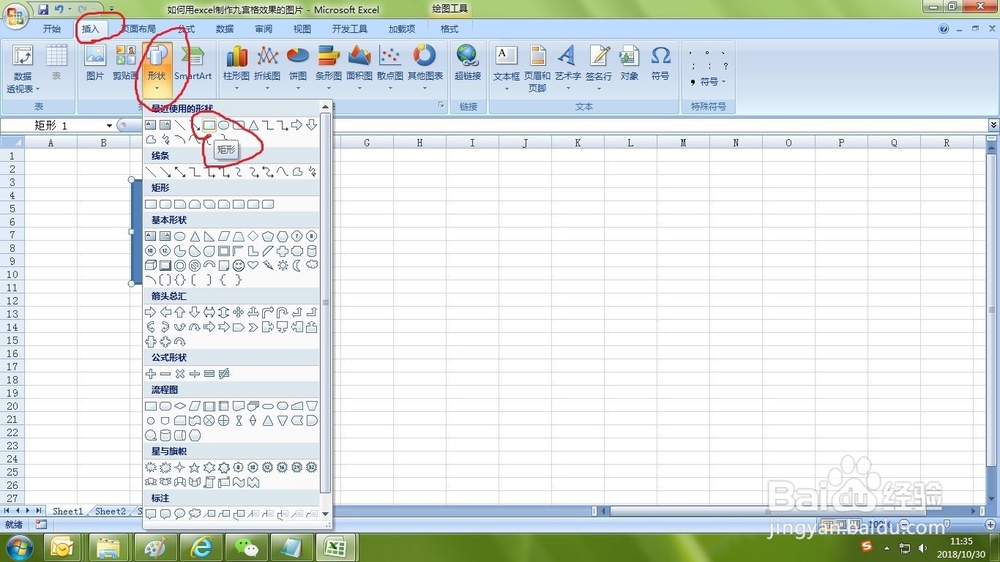Select the Rectangle shape in recently used shapes
The image size is (1000, 562).
209,125
